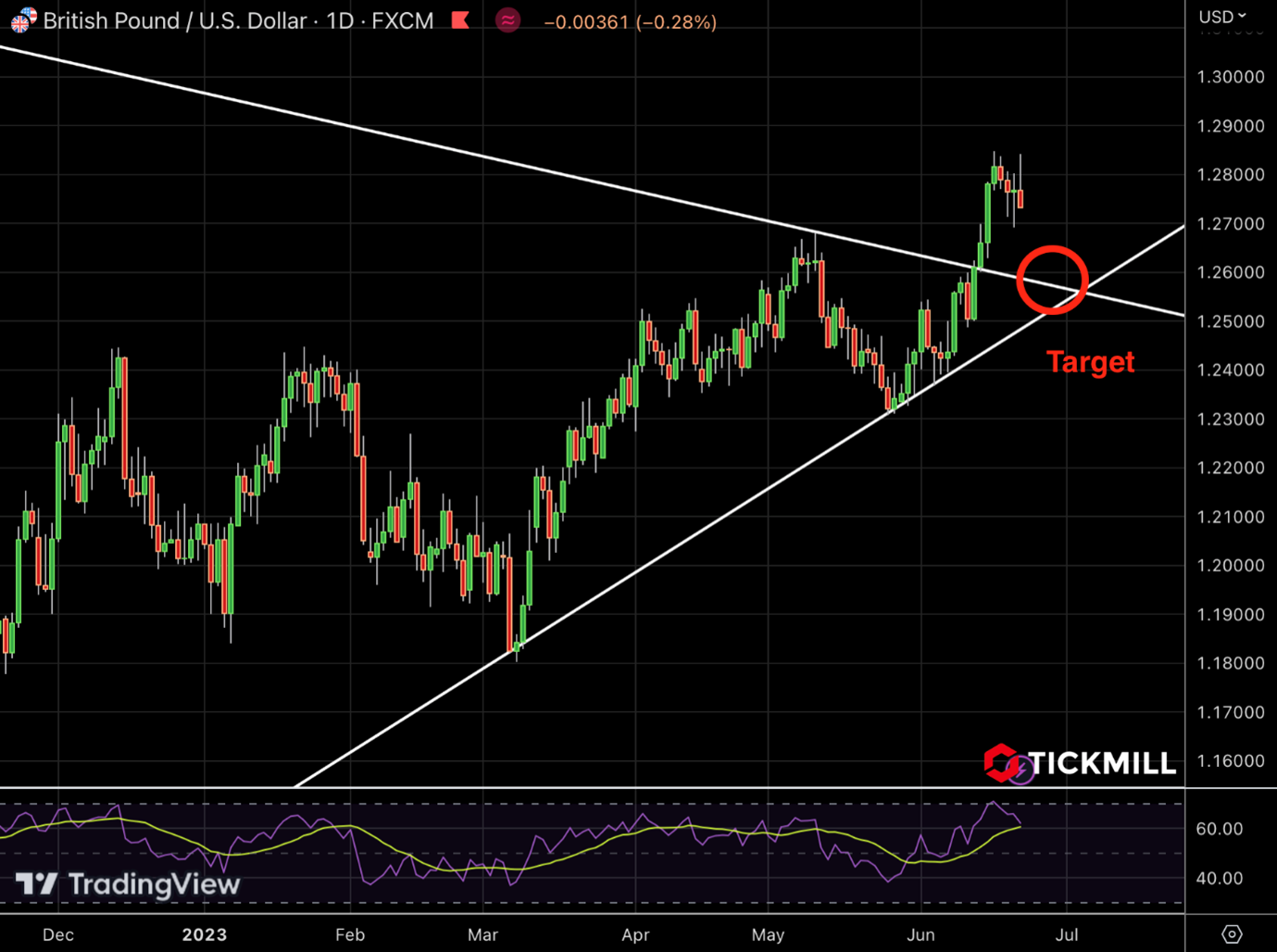Image resolution: width=1277 pixels, height=952 pixels.
Task: Click the RSI 40.00 level label
Action: tap(1220, 878)
